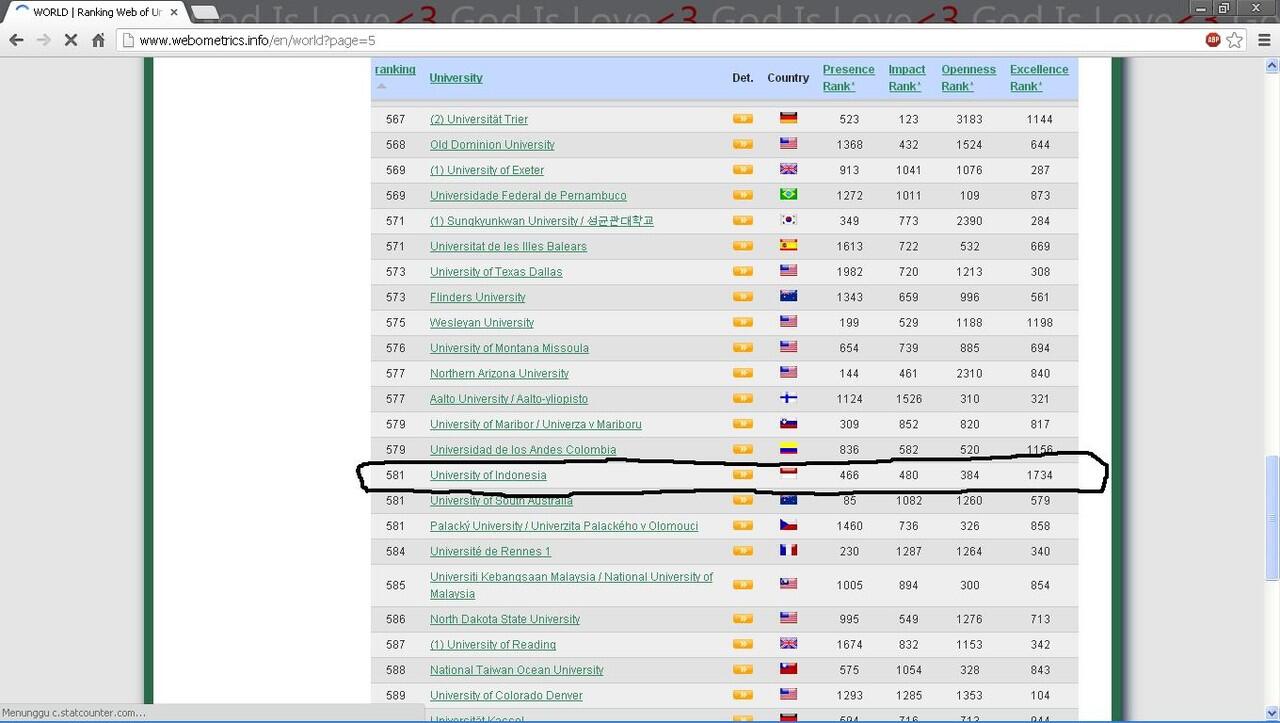Open details for University of Indonesia
Image resolution: width=1280 pixels, height=723 pixels.
tap(742, 474)
